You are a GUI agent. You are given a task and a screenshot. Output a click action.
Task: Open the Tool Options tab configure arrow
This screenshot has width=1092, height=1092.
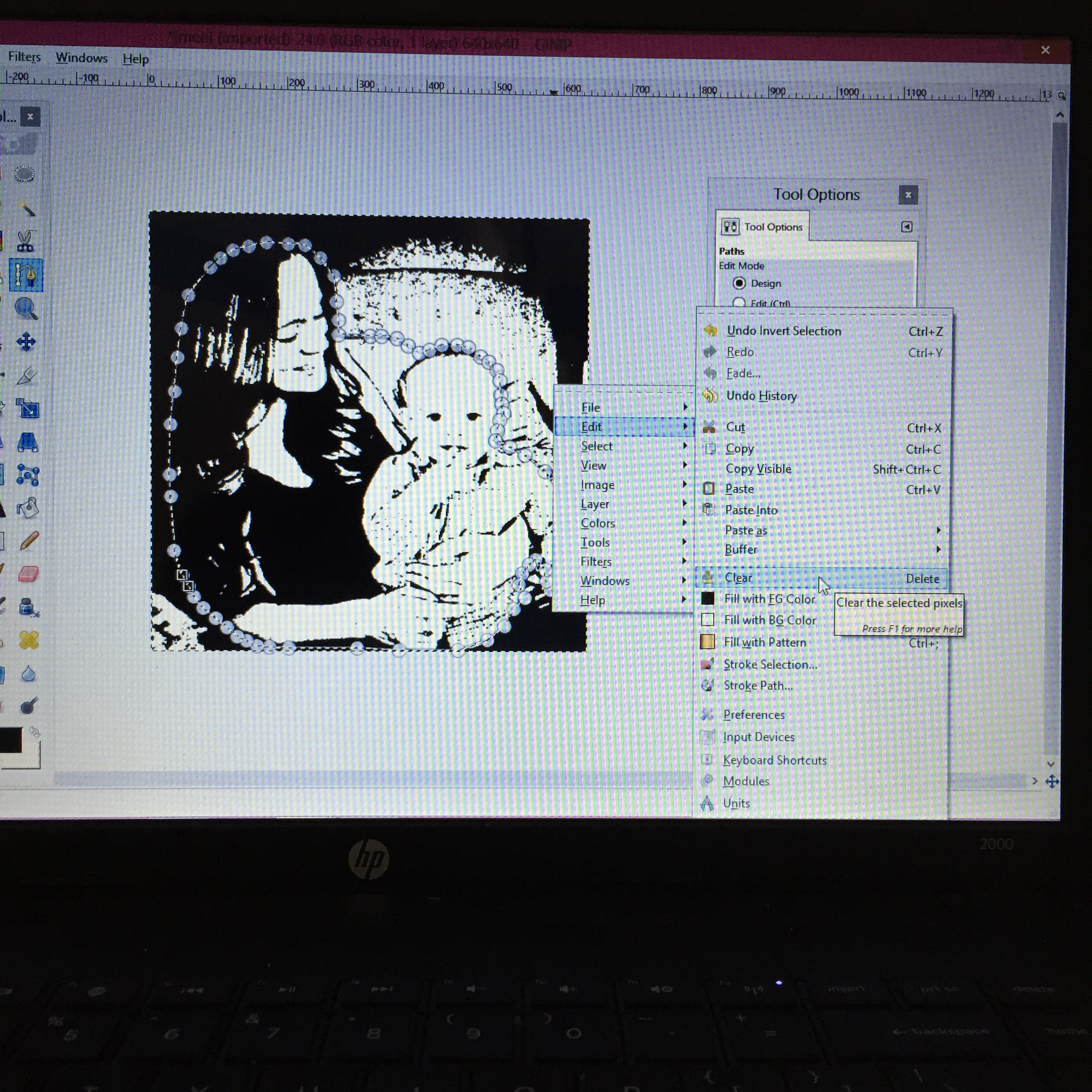906,227
